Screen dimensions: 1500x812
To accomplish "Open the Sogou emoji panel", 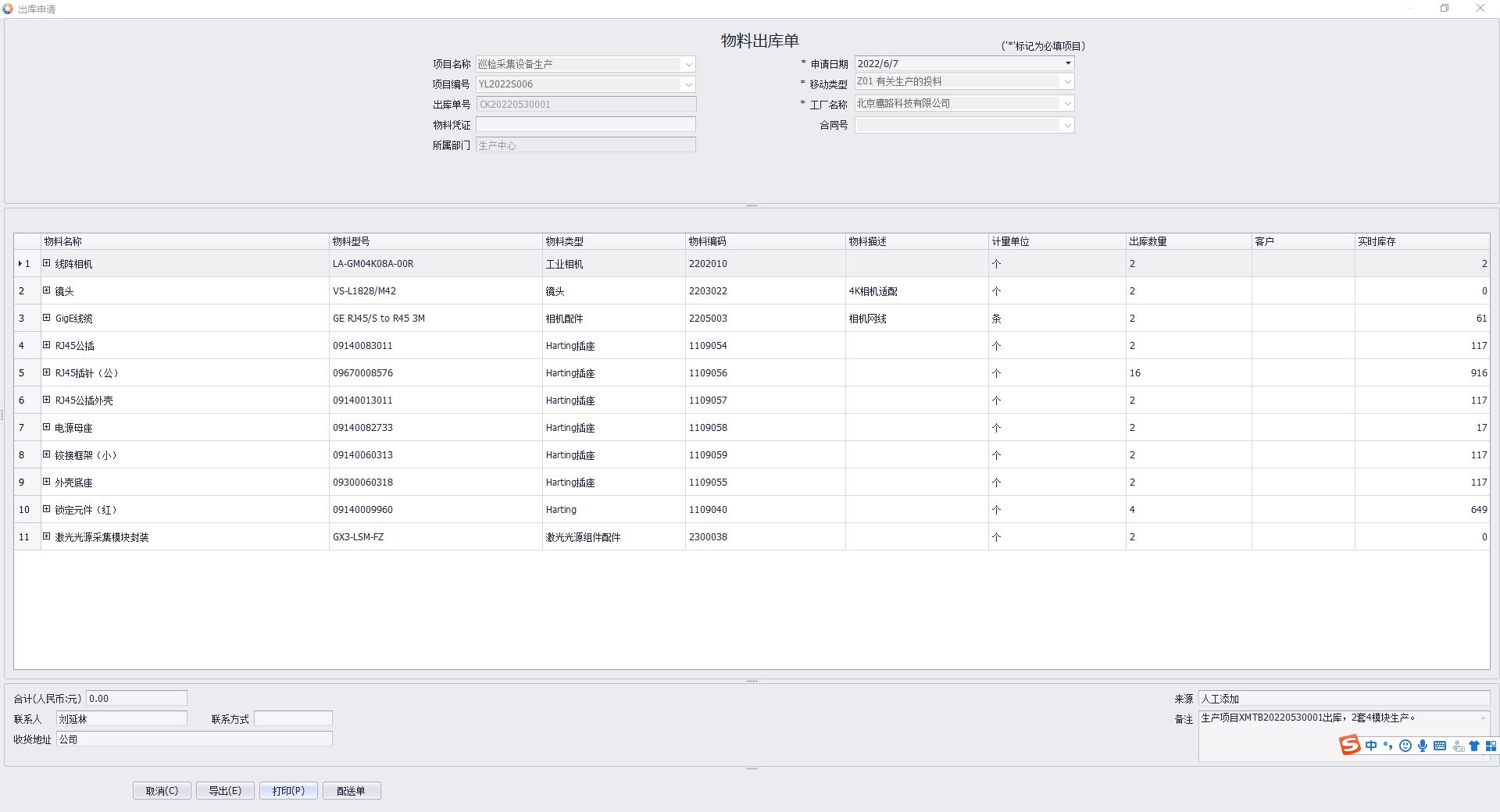I will pos(1405,746).
